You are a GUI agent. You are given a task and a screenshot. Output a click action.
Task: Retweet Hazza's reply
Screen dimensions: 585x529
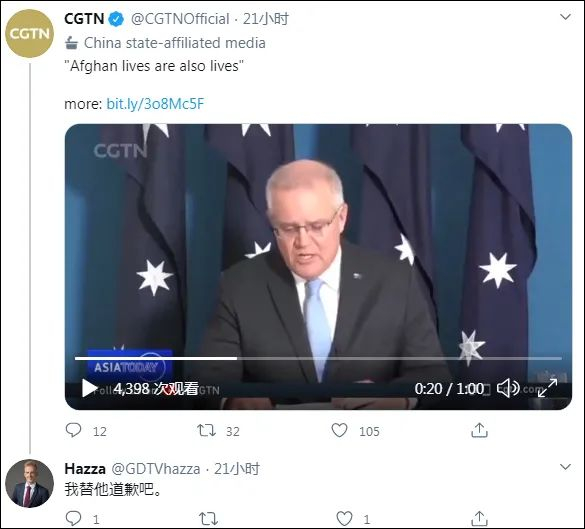click(208, 519)
